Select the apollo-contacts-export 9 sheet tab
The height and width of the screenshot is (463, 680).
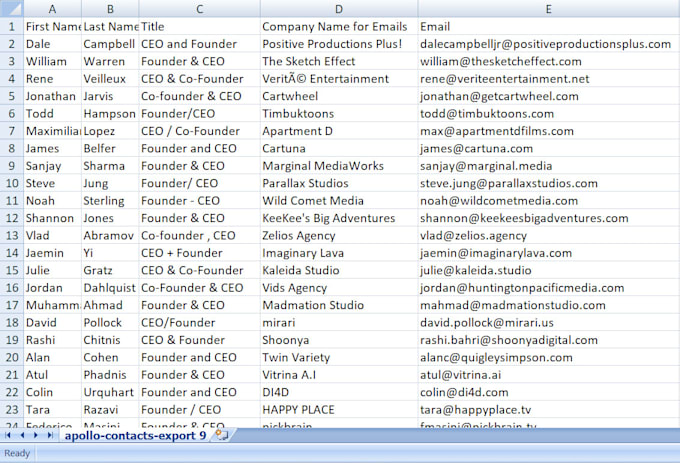click(x=135, y=435)
